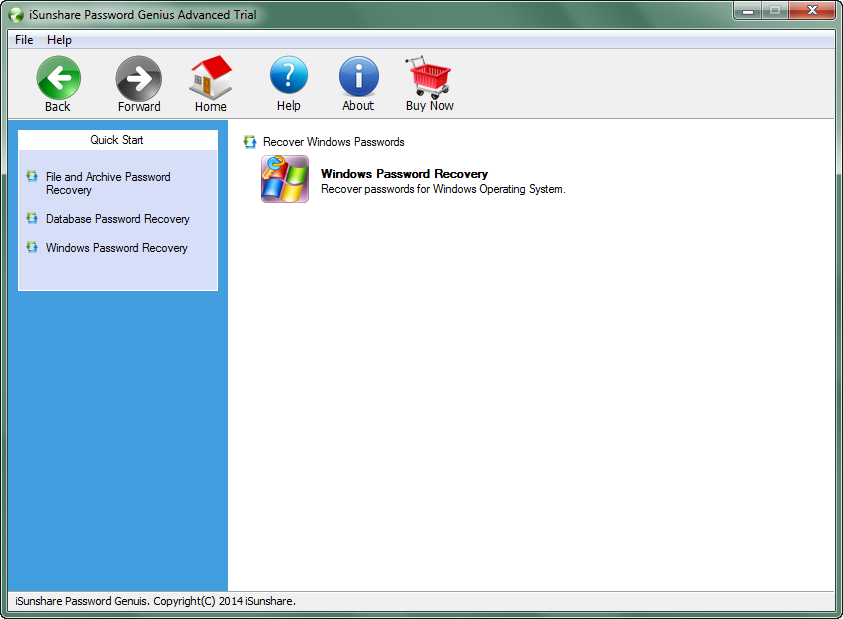Click icon beside File and Archive Password Recovery
Screen dimensions: 843x619
tap(32, 176)
